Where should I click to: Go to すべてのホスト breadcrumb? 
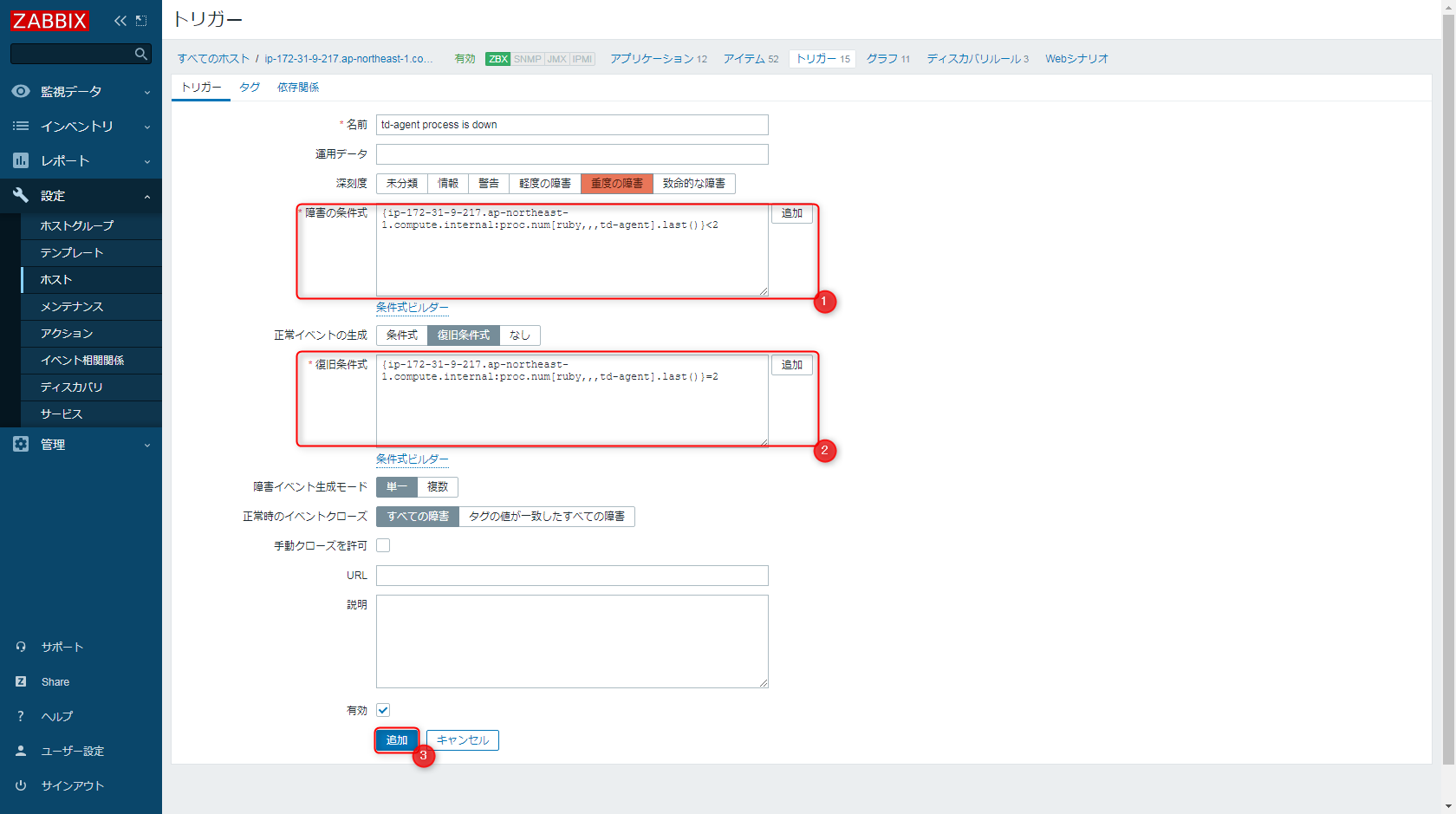[x=213, y=59]
